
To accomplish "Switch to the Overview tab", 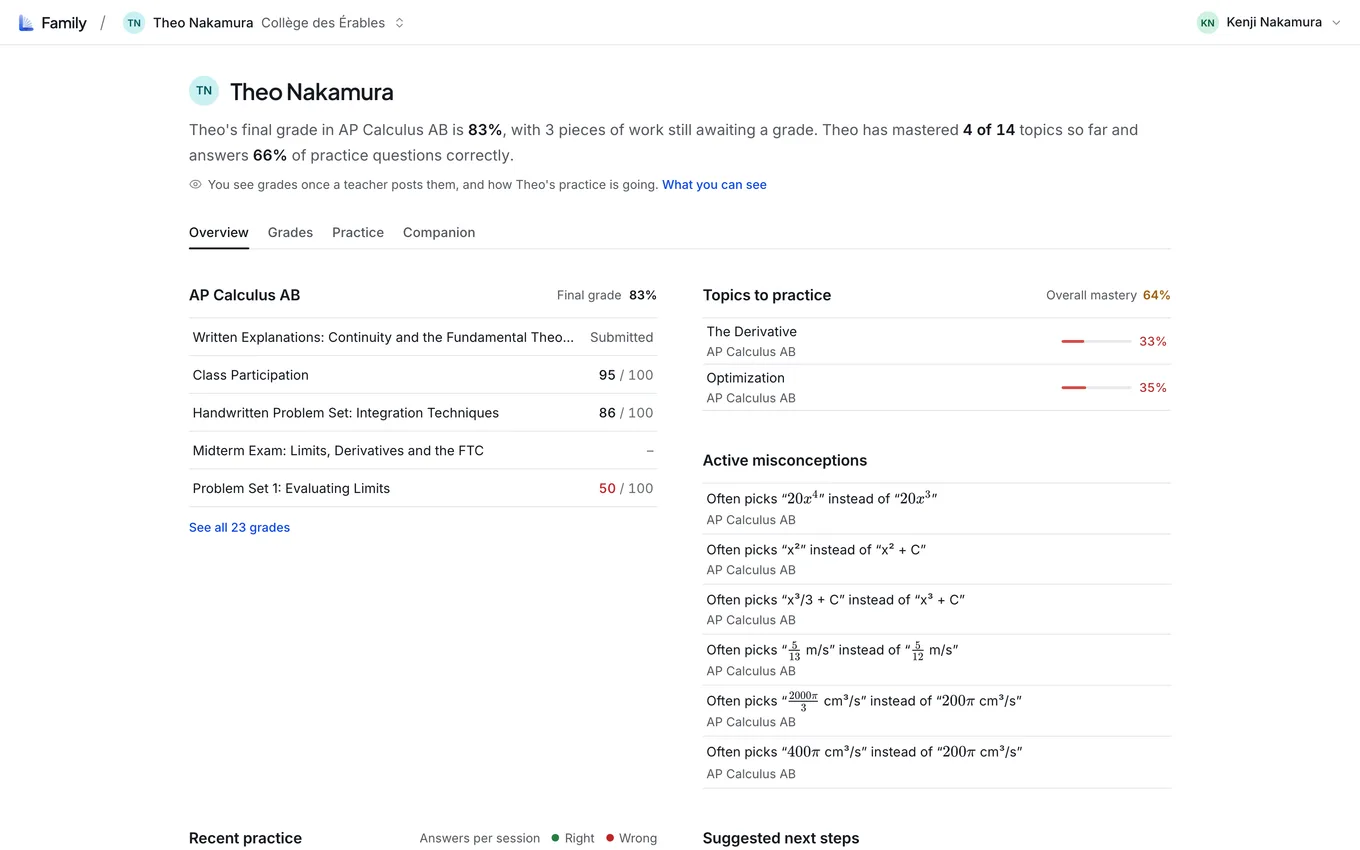I will point(219,232).
